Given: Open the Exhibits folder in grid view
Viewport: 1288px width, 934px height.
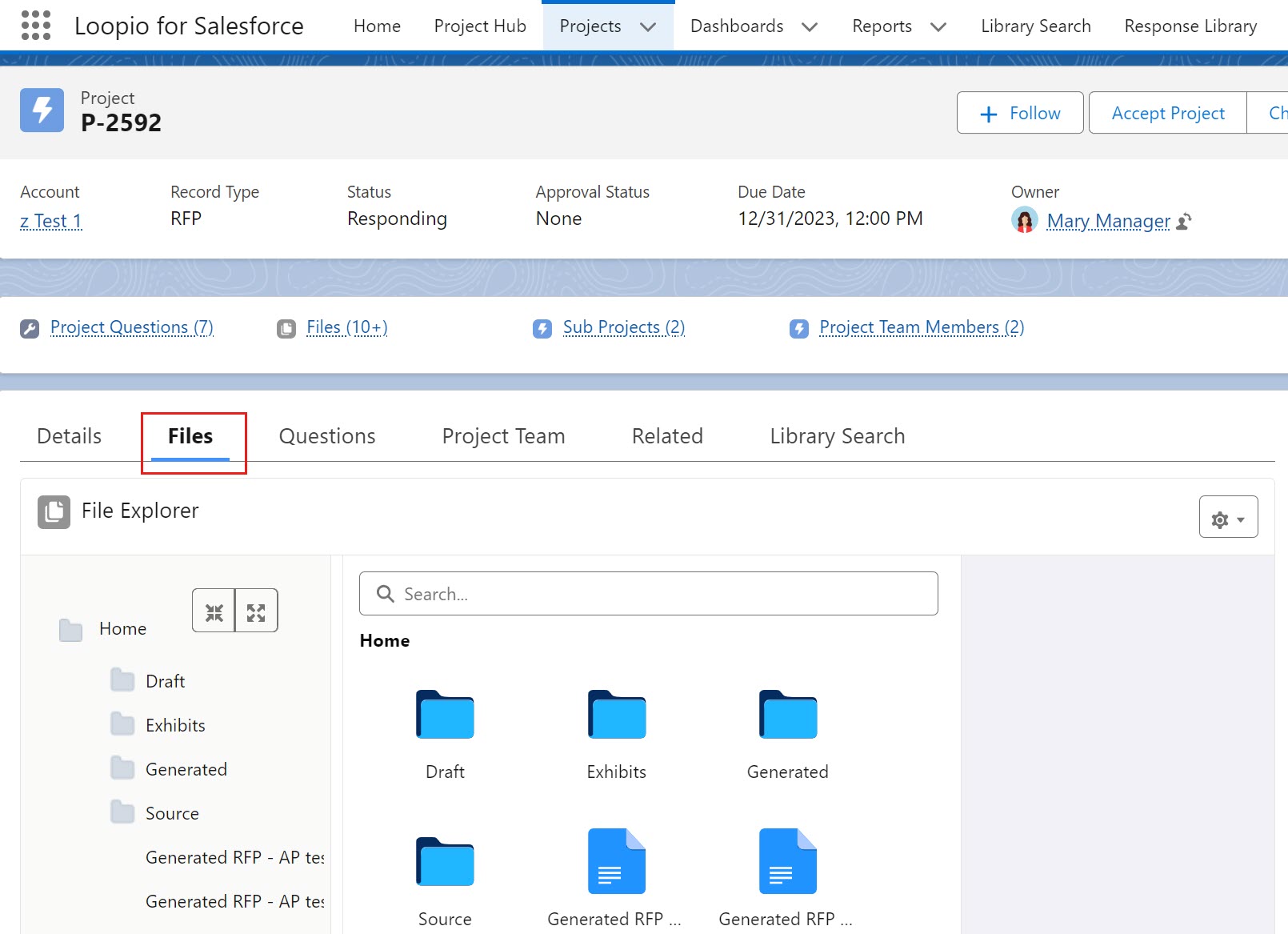Looking at the screenshot, I should (616, 714).
